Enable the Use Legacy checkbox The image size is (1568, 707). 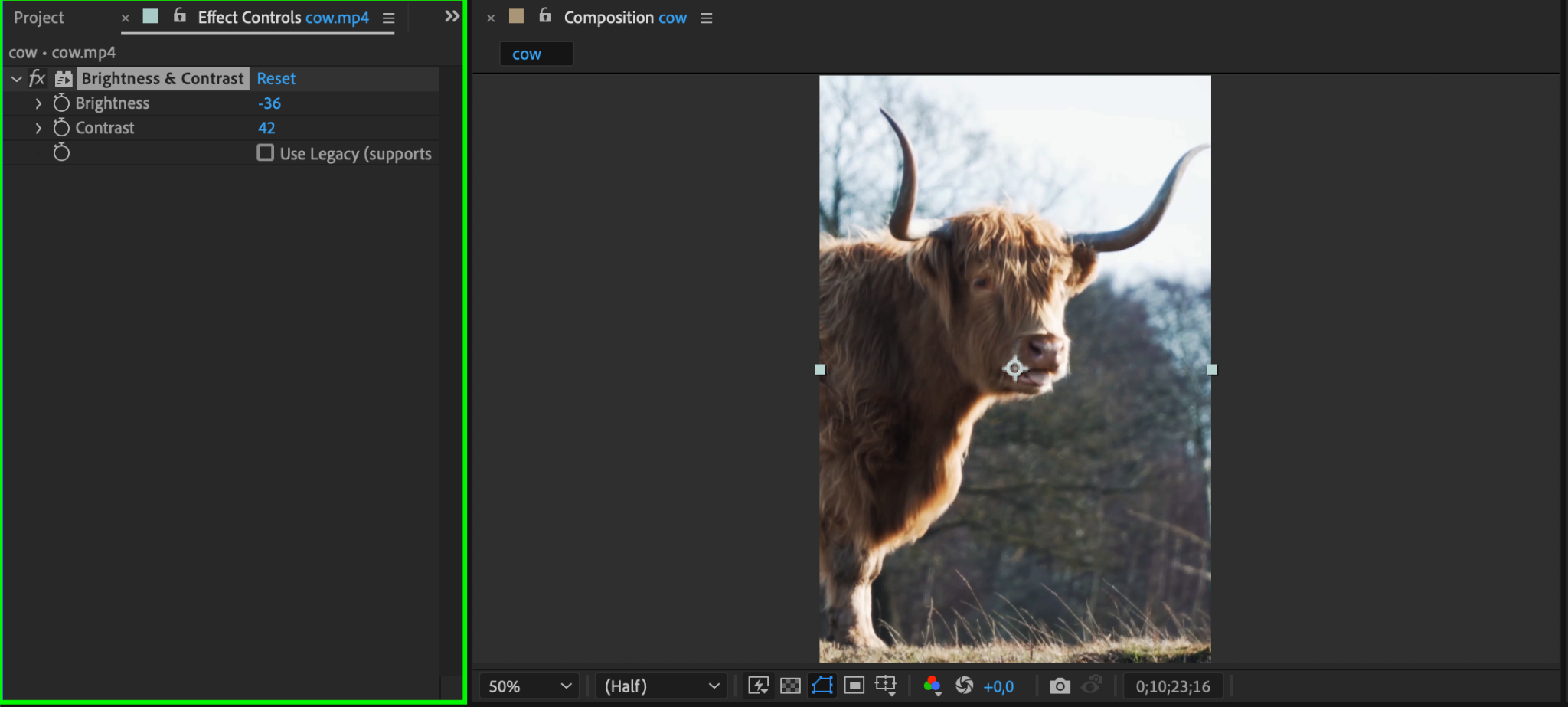[x=266, y=153]
